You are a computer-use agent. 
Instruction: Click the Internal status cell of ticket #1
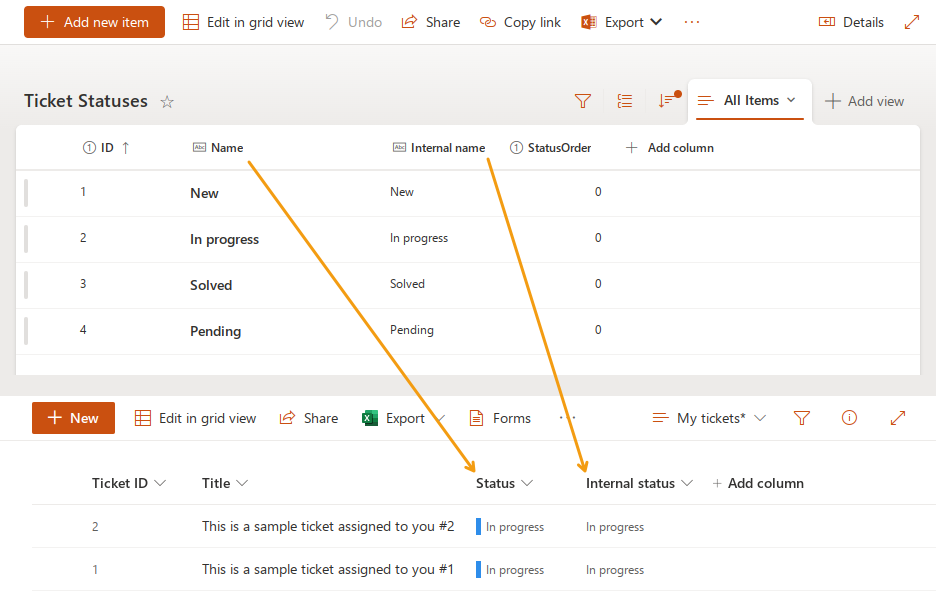[x=615, y=570]
